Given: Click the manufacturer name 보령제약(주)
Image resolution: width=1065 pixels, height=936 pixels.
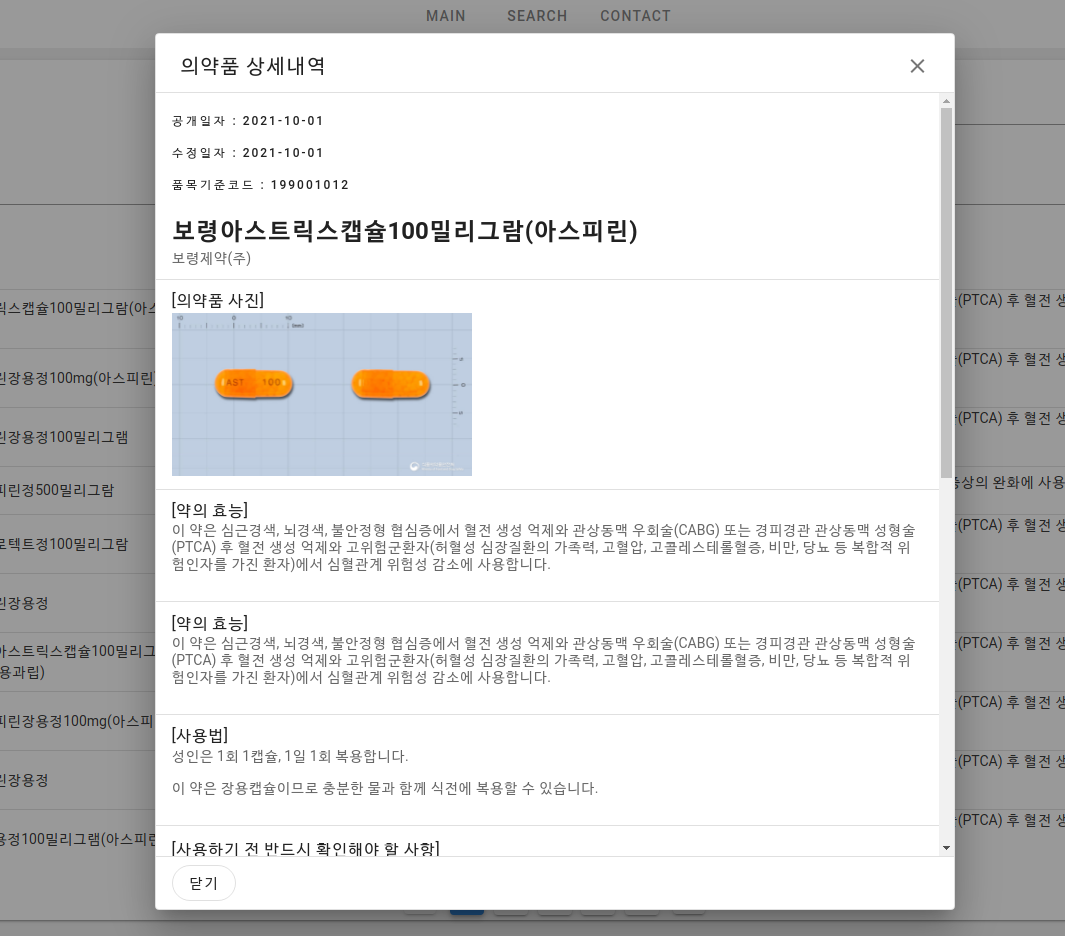Looking at the screenshot, I should pyautogui.click(x=211, y=258).
